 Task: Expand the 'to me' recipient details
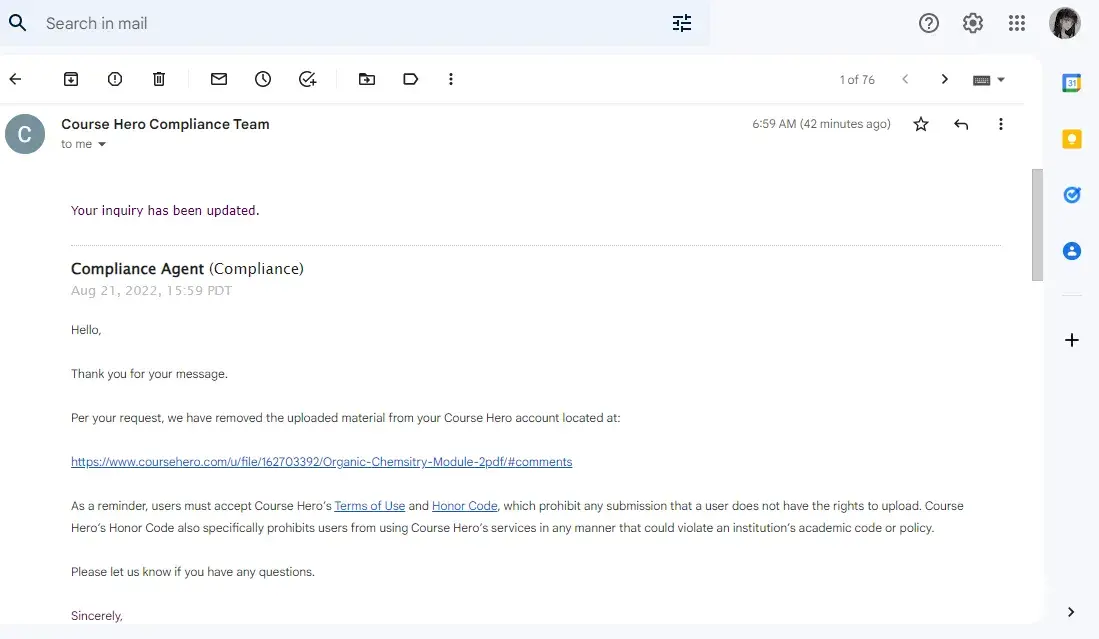coord(101,145)
